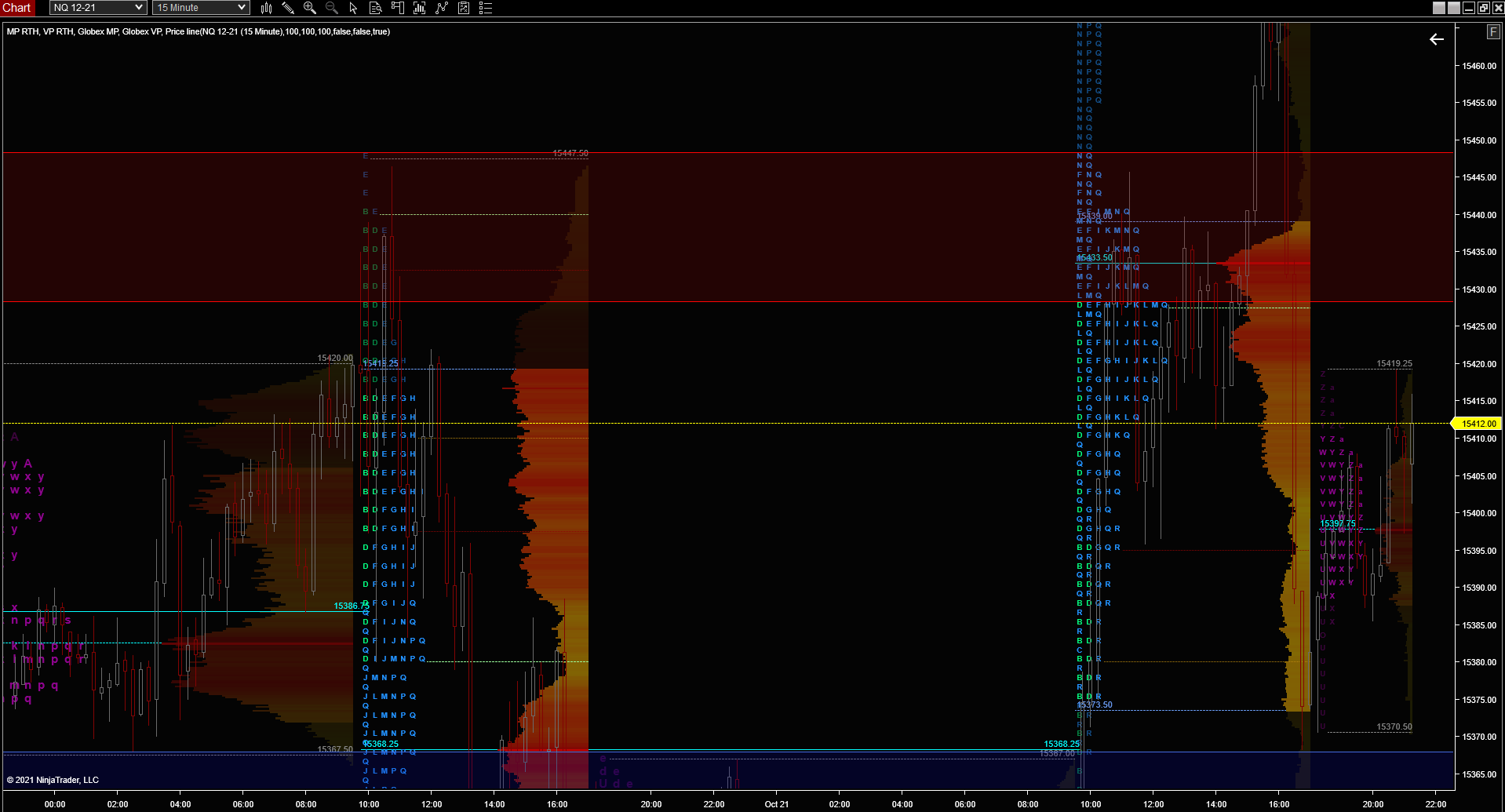Click the first gray link box

[x=1438, y=8]
